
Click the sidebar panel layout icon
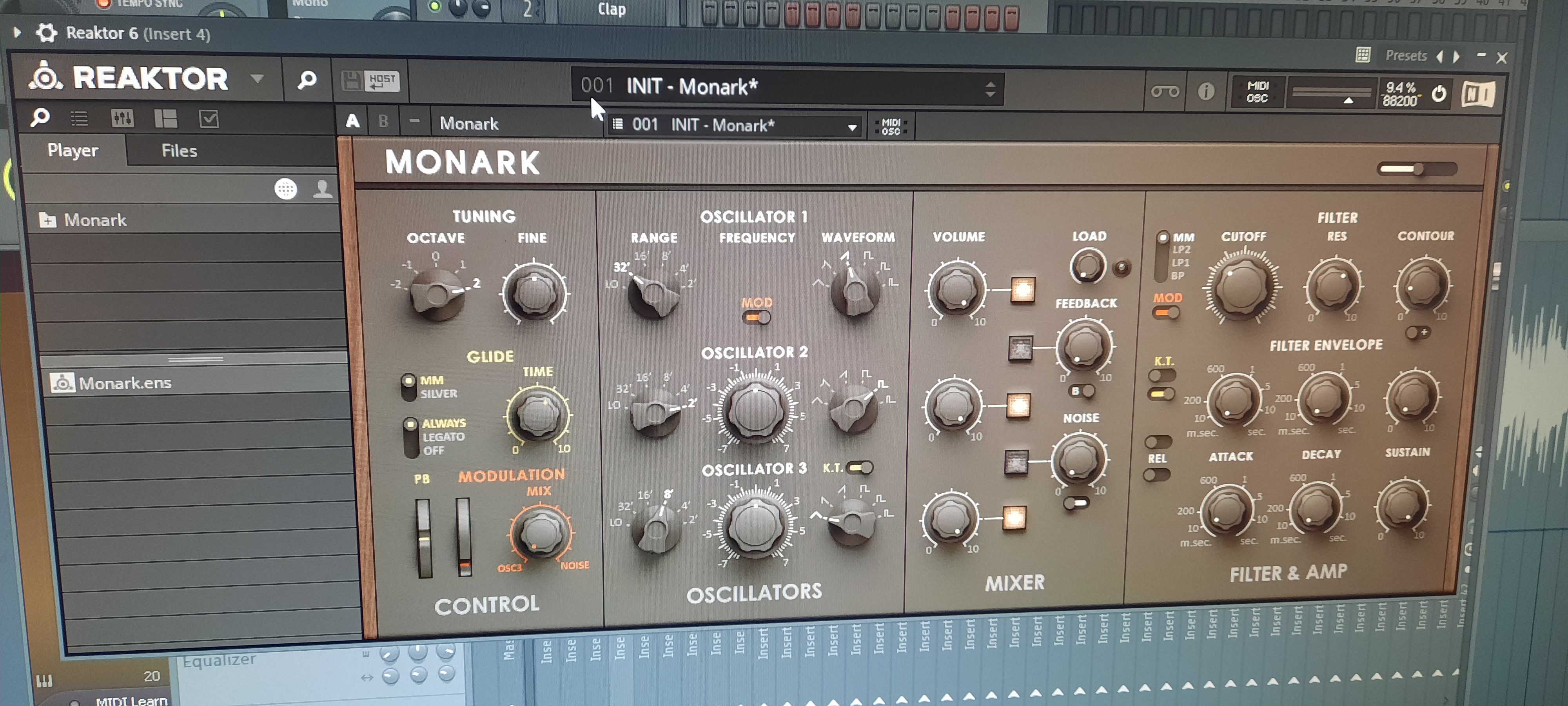165,119
